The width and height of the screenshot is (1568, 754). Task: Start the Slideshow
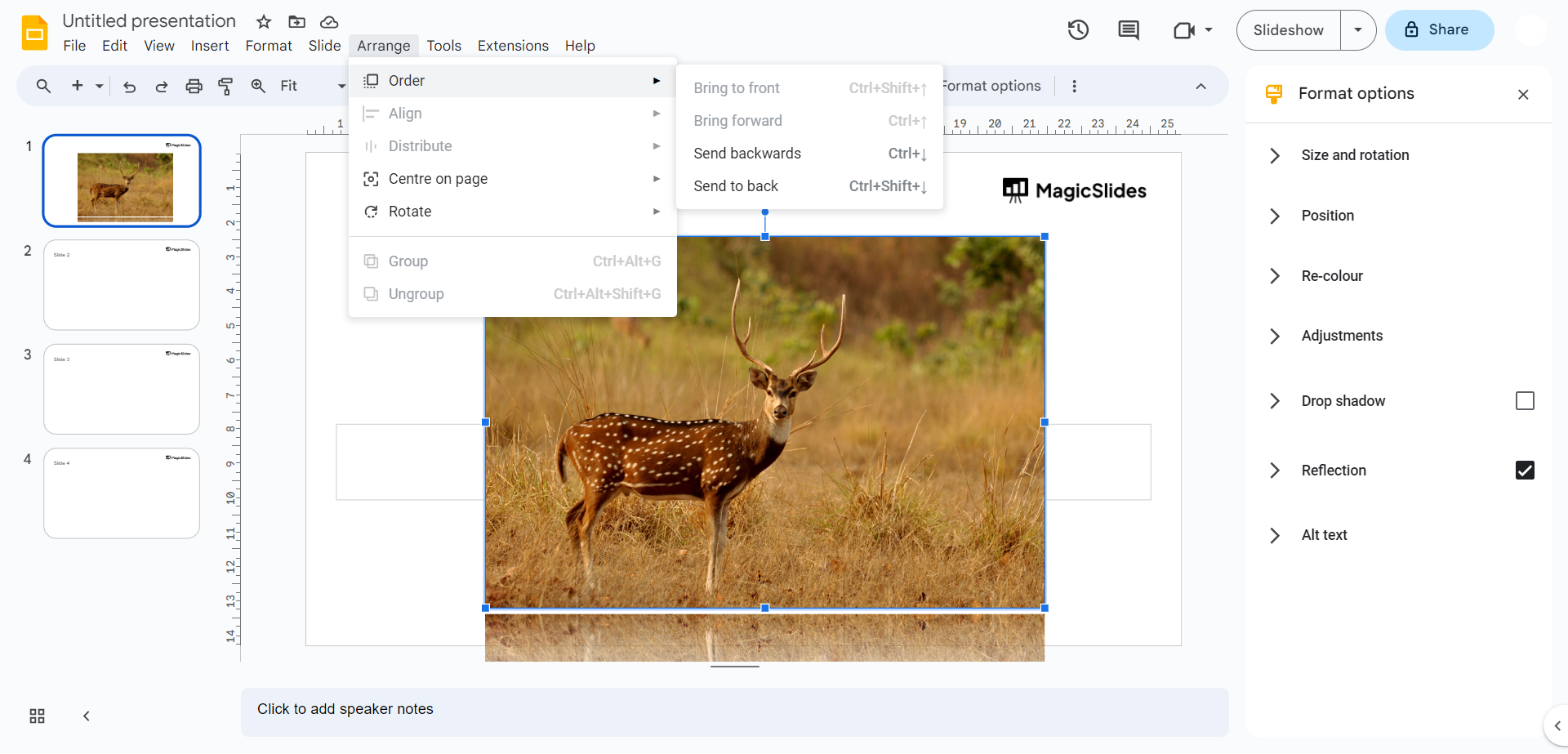pyautogui.click(x=1288, y=30)
